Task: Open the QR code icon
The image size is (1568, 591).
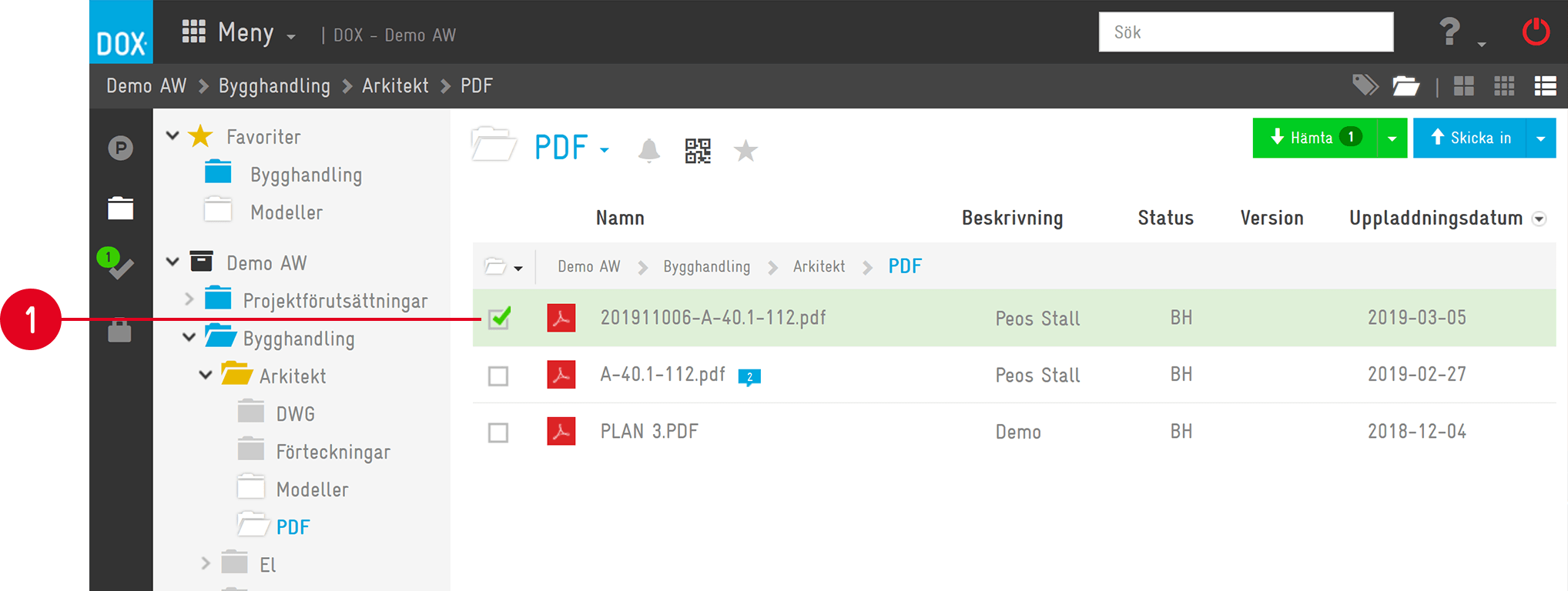Action: [698, 151]
